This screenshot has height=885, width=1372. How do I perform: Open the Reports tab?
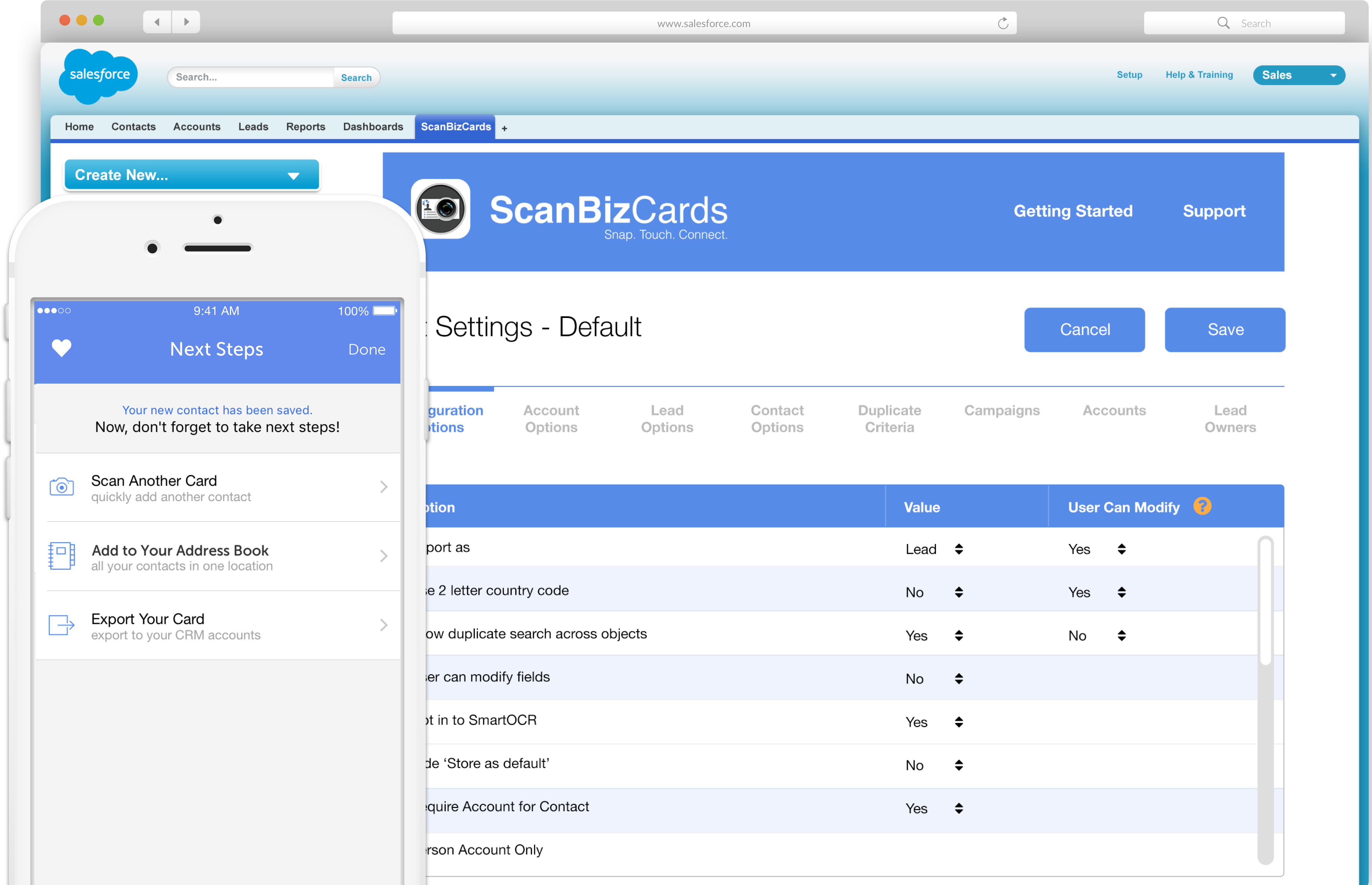[306, 127]
